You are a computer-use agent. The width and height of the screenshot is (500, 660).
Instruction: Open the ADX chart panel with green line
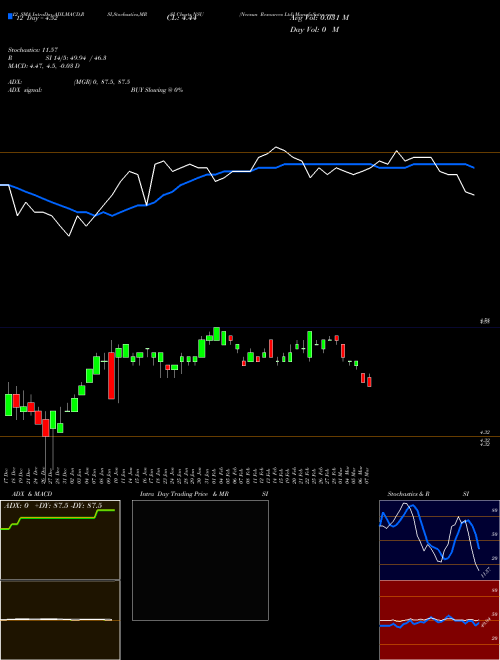(60, 540)
